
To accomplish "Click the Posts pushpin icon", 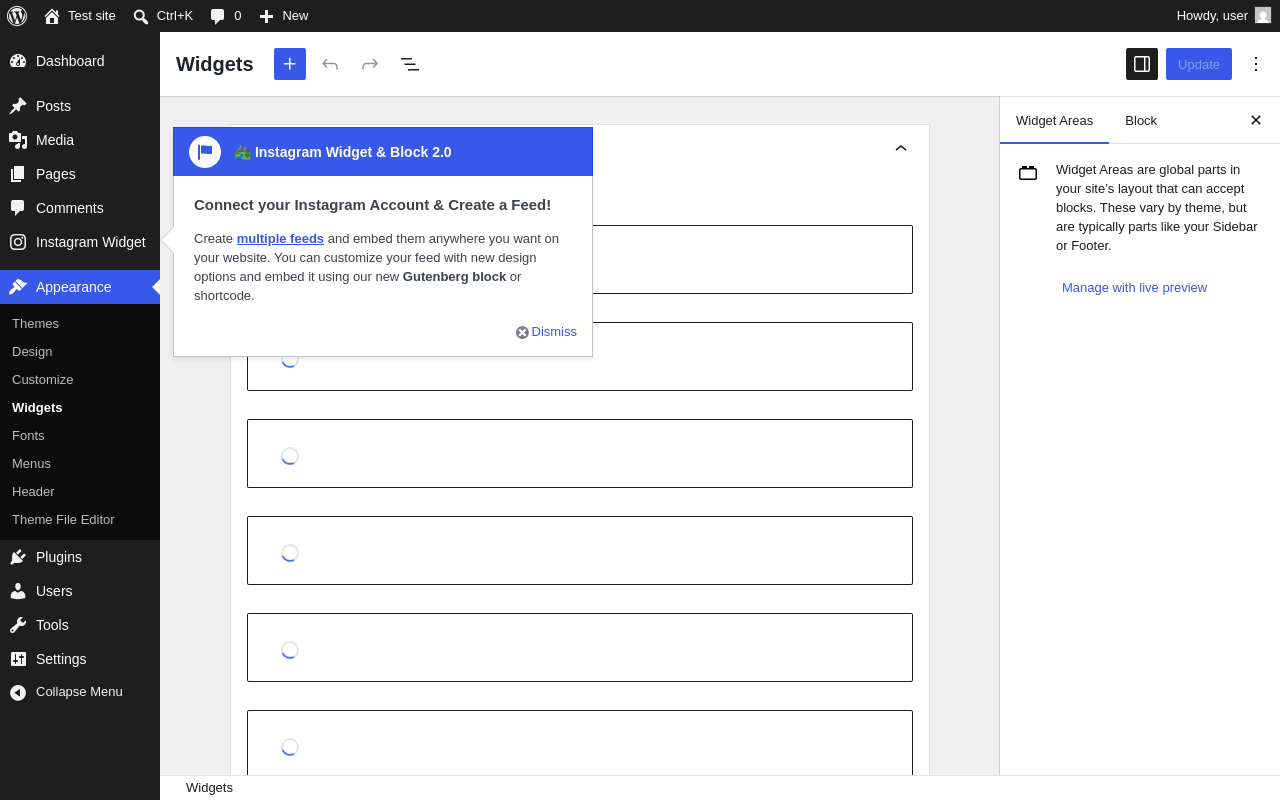I will coord(18,106).
